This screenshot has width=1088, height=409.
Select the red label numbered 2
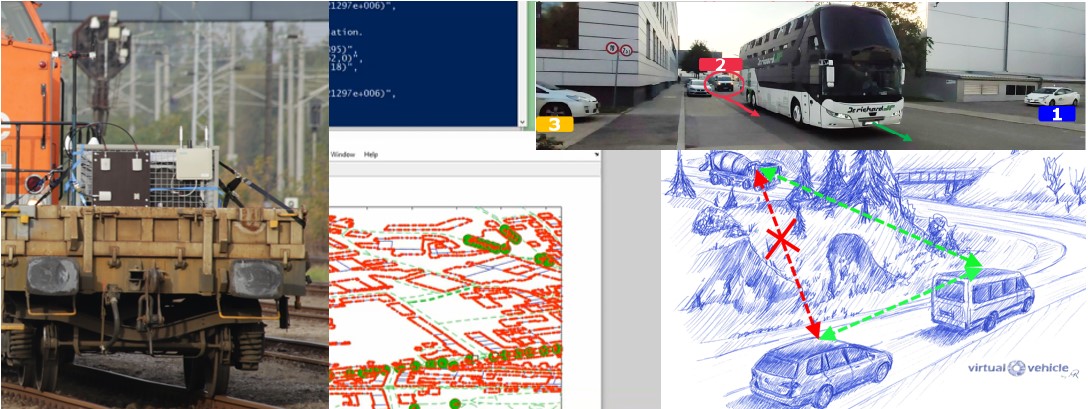pyautogui.click(x=720, y=65)
